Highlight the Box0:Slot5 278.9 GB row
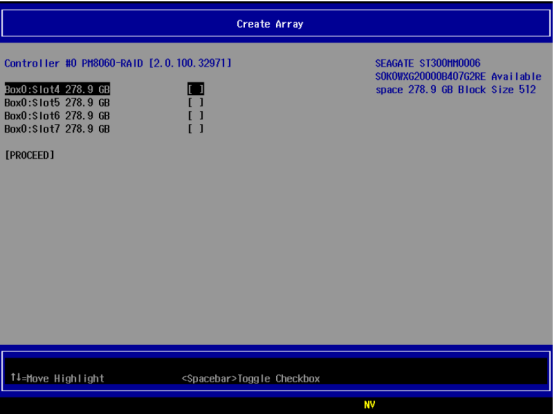 (57, 102)
